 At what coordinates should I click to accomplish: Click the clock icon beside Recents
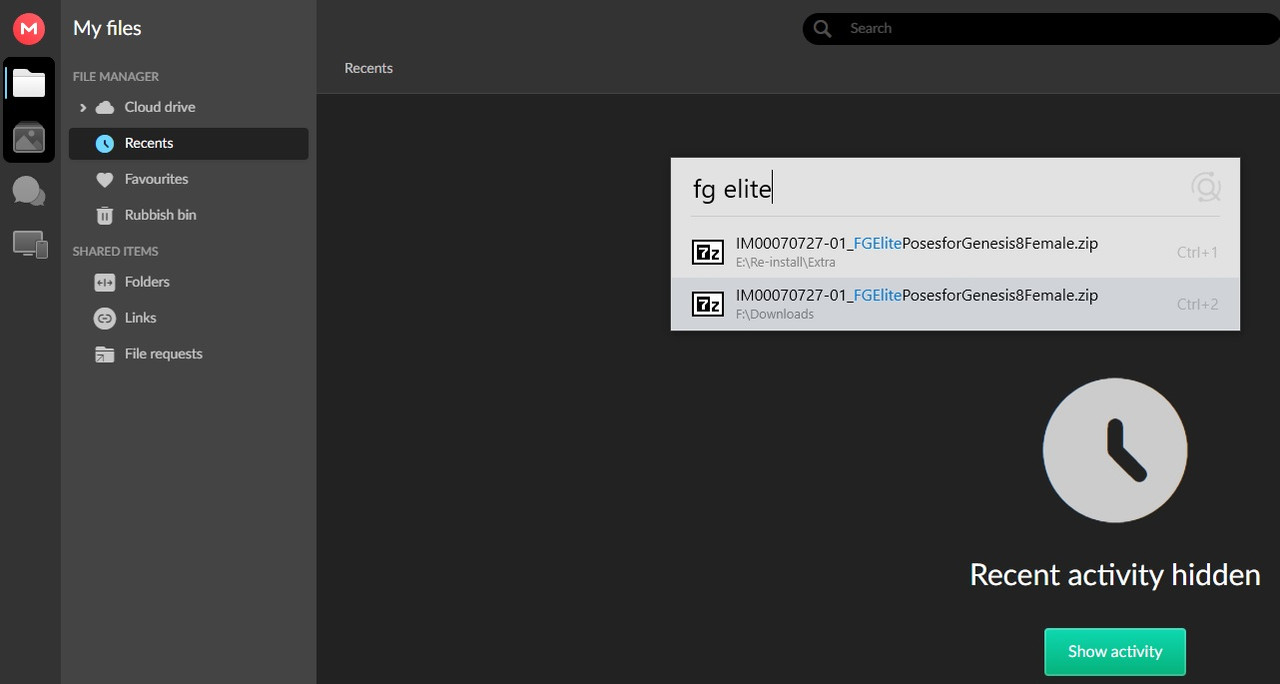[105, 143]
